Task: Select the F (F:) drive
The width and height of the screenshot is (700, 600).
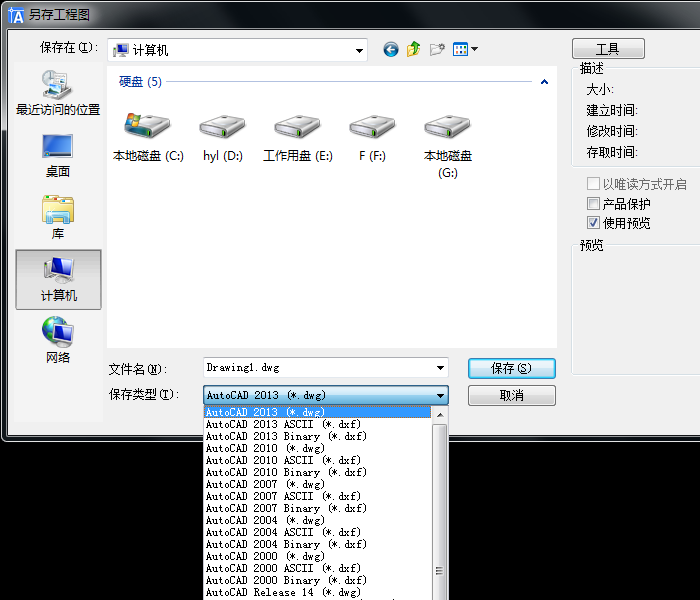Action: [372, 138]
